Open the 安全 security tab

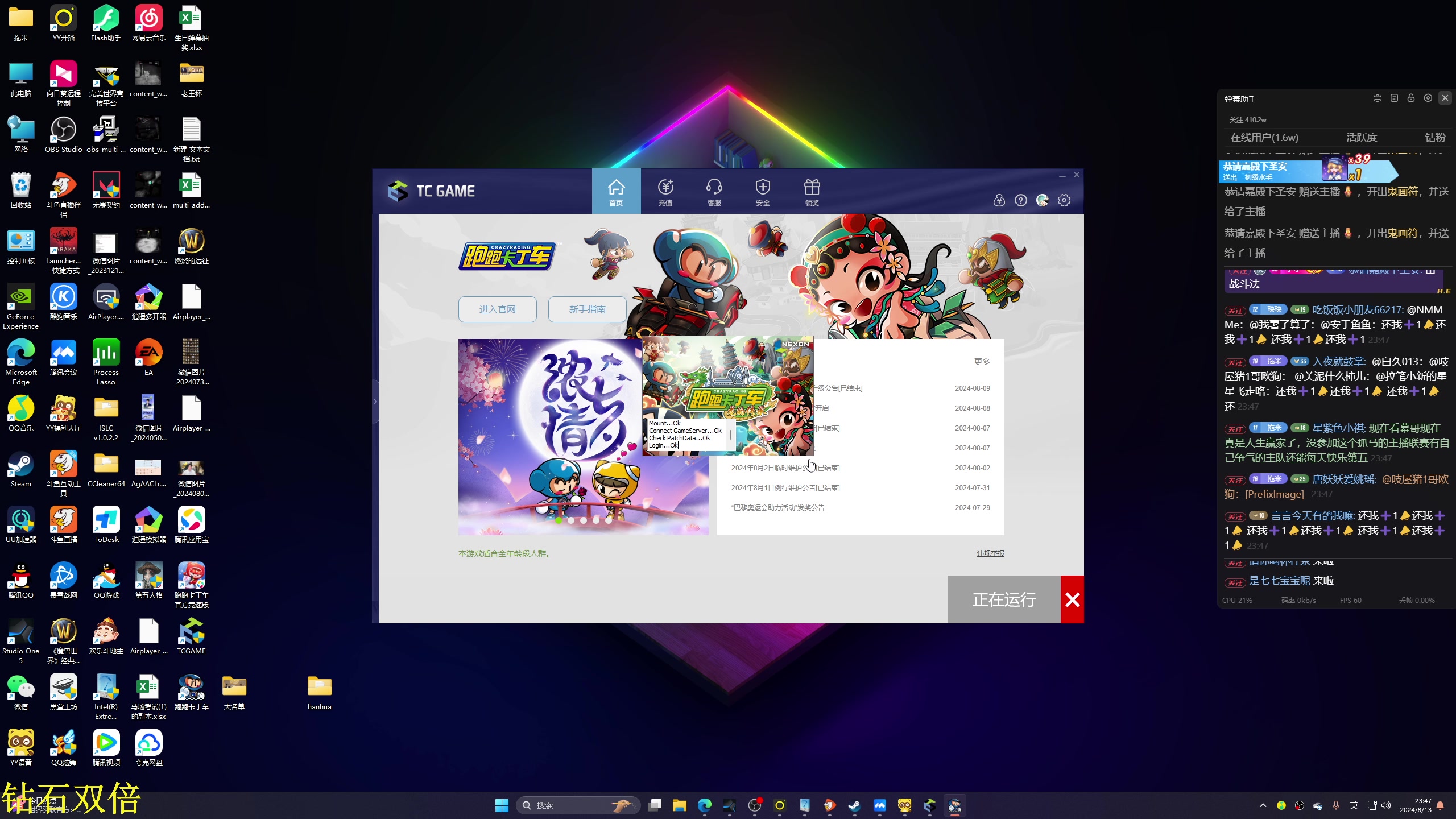point(763,192)
